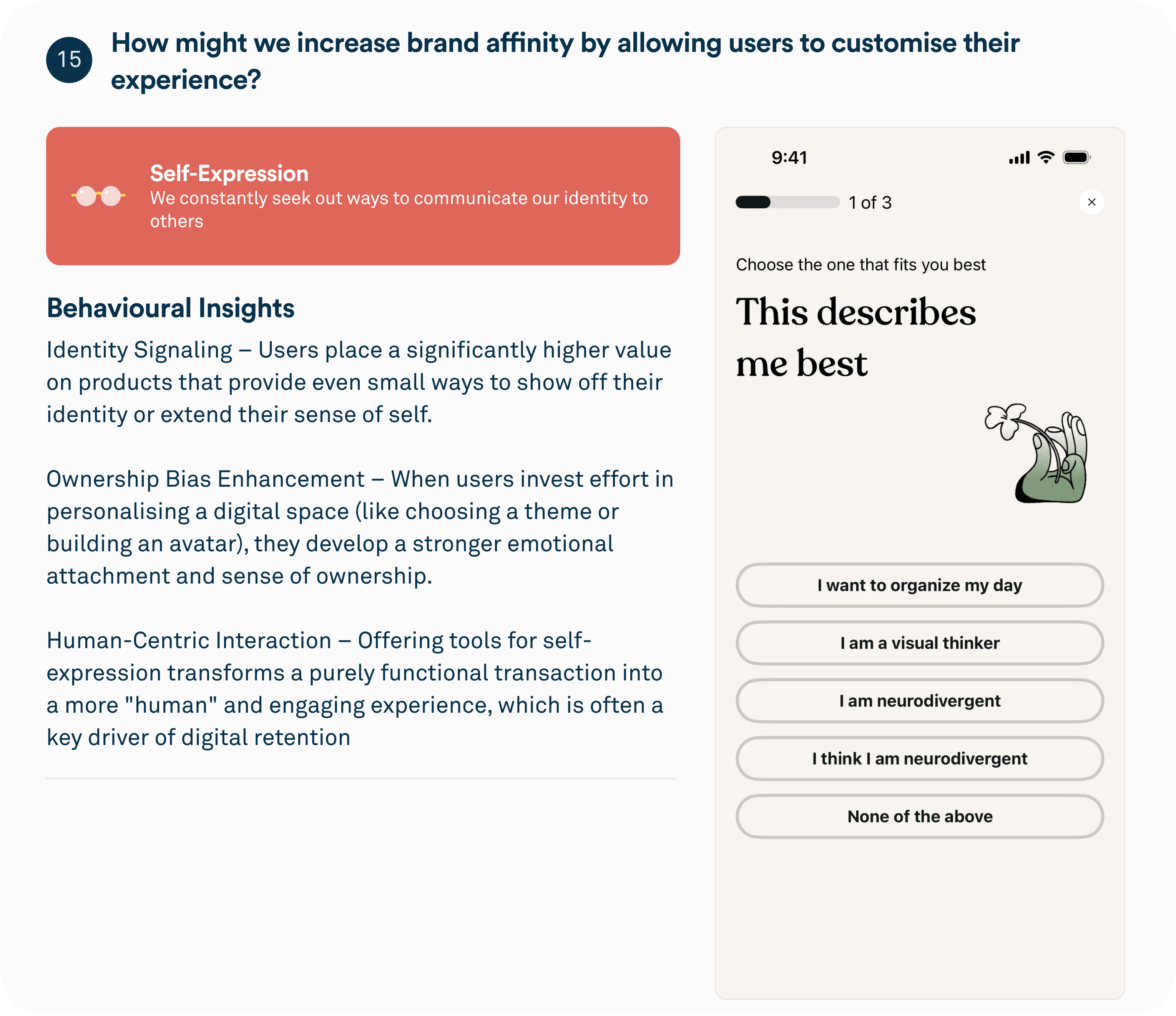The image size is (1176, 1016).
Task: Click the "Behavioural Insights" heading
Action: 170,308
